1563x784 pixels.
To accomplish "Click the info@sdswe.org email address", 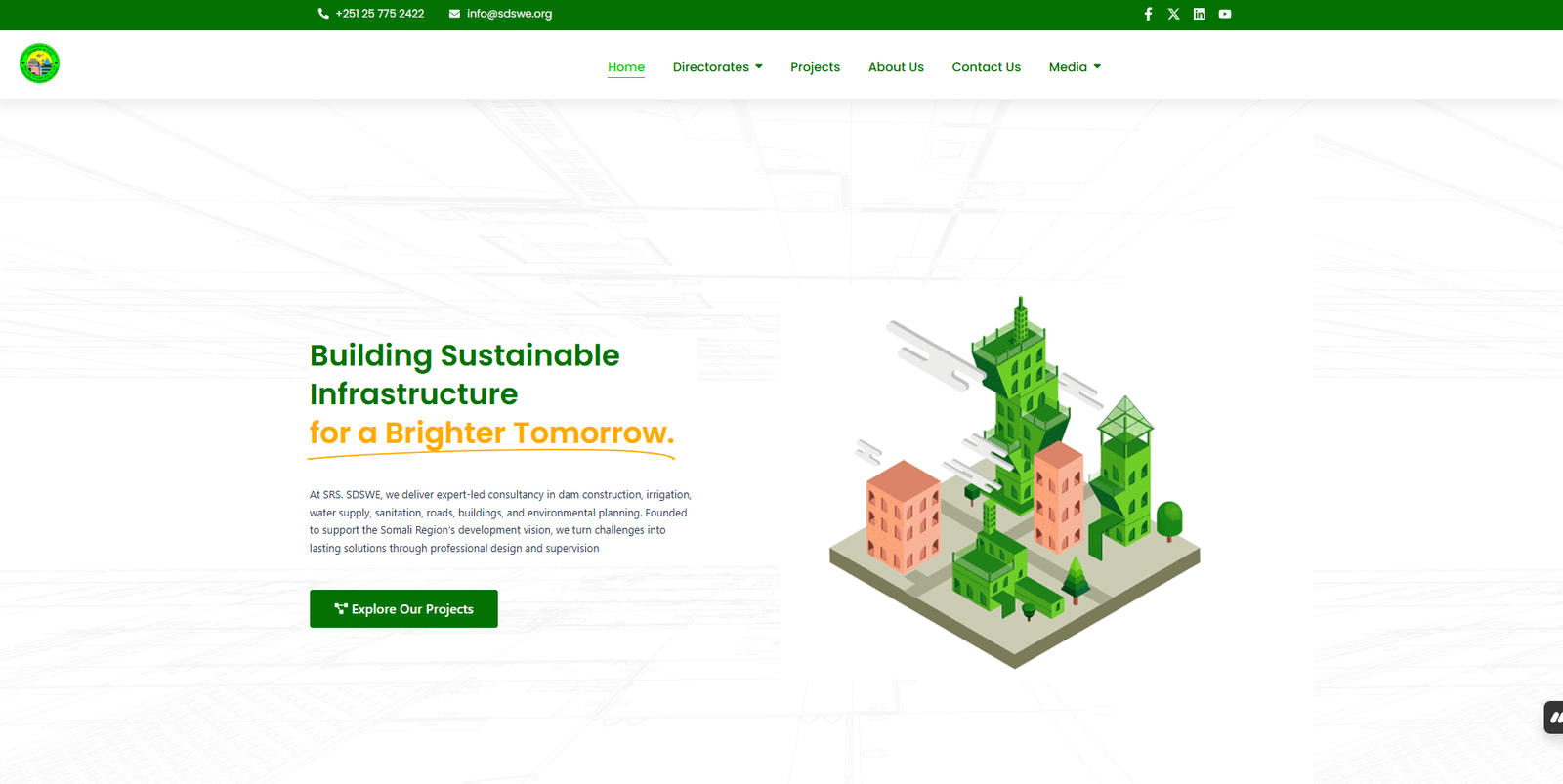I will pos(509,14).
